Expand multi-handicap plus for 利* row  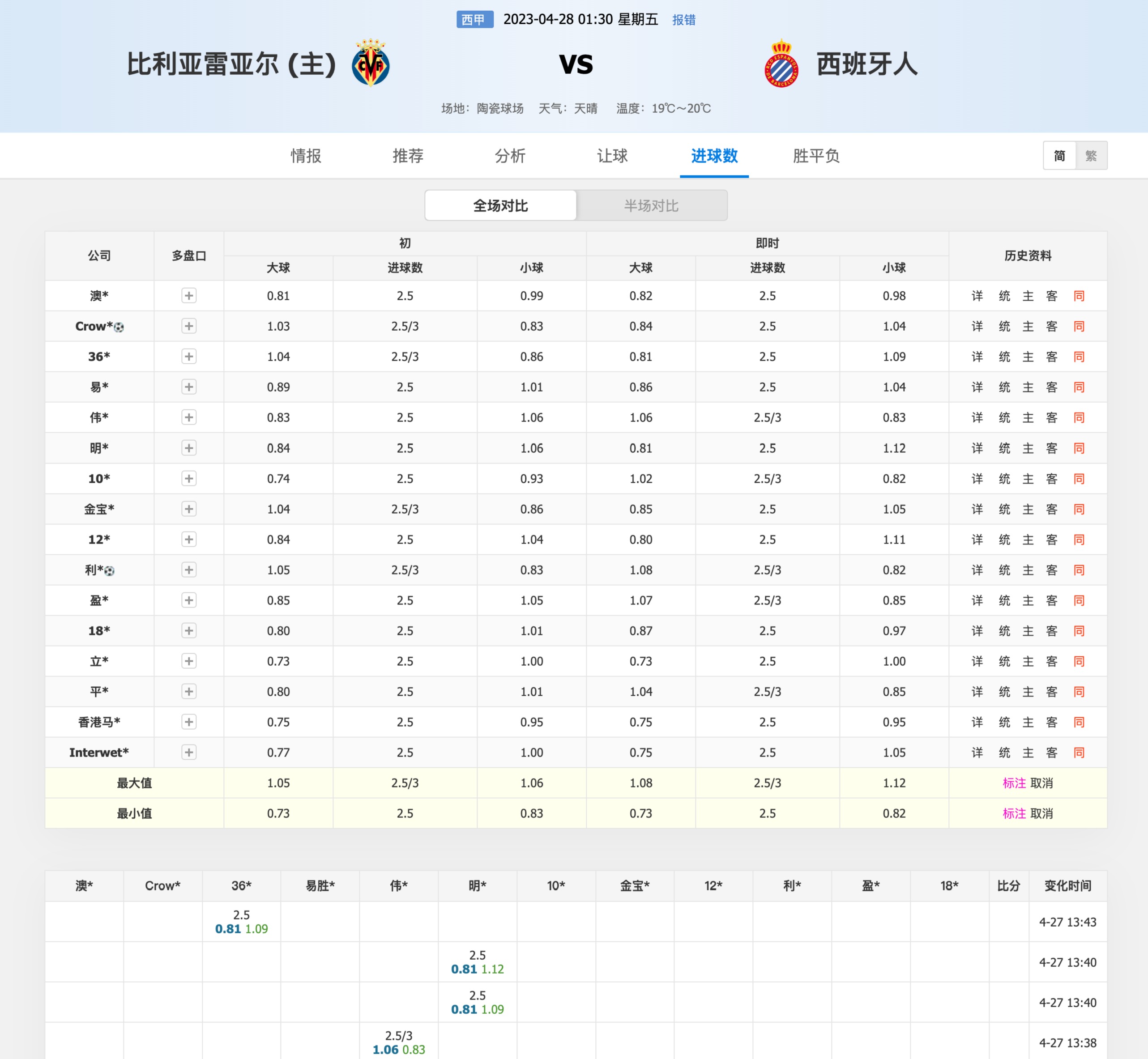(188, 570)
